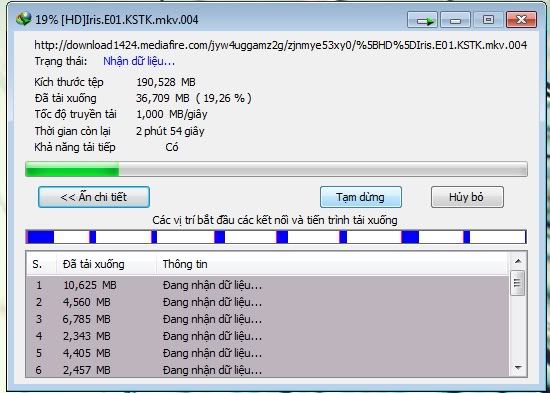Click the scrollbar down arrow in connection list
The height and width of the screenshot is (393, 550).
coord(518,367)
